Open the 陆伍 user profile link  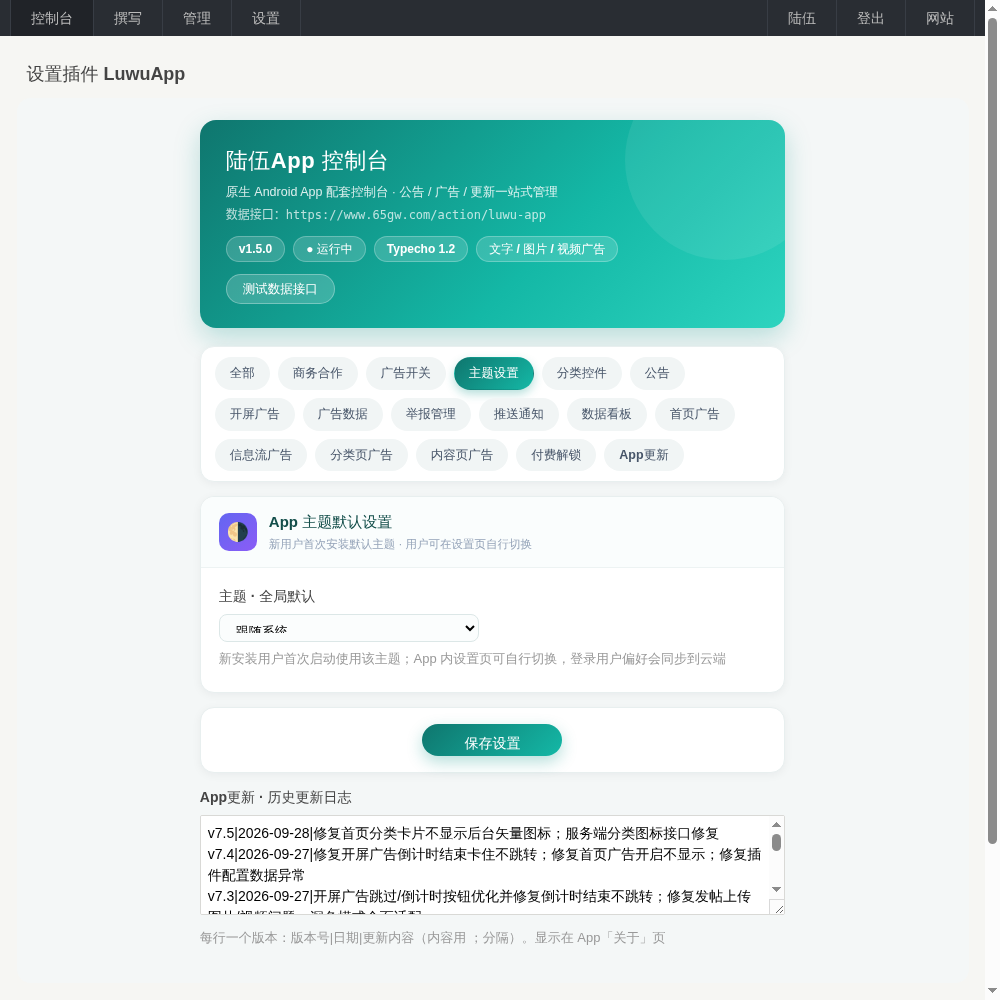coord(802,18)
